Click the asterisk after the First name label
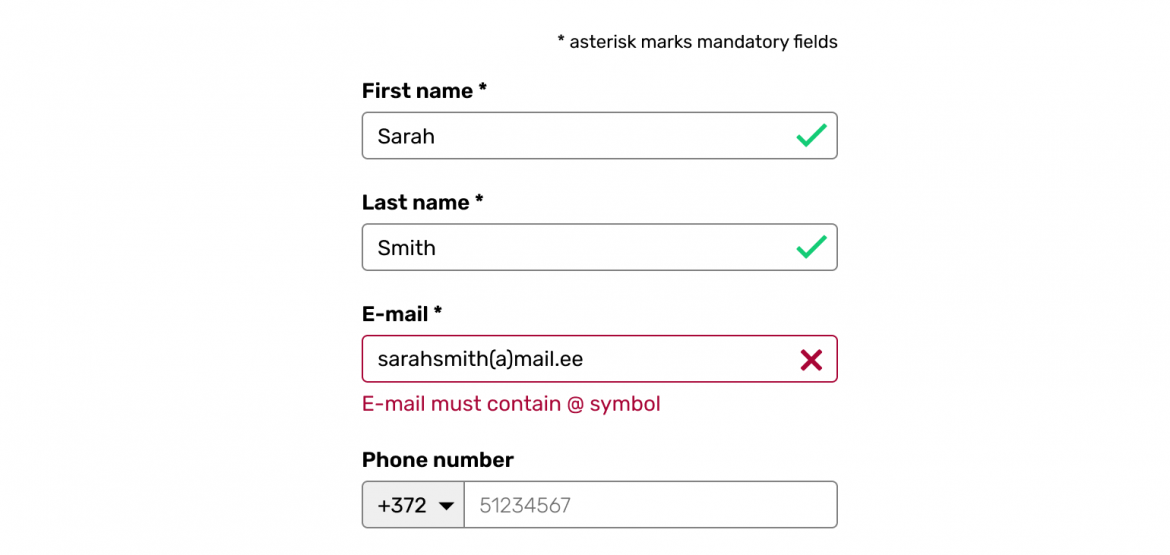This screenshot has width=1170, height=555. point(482,89)
